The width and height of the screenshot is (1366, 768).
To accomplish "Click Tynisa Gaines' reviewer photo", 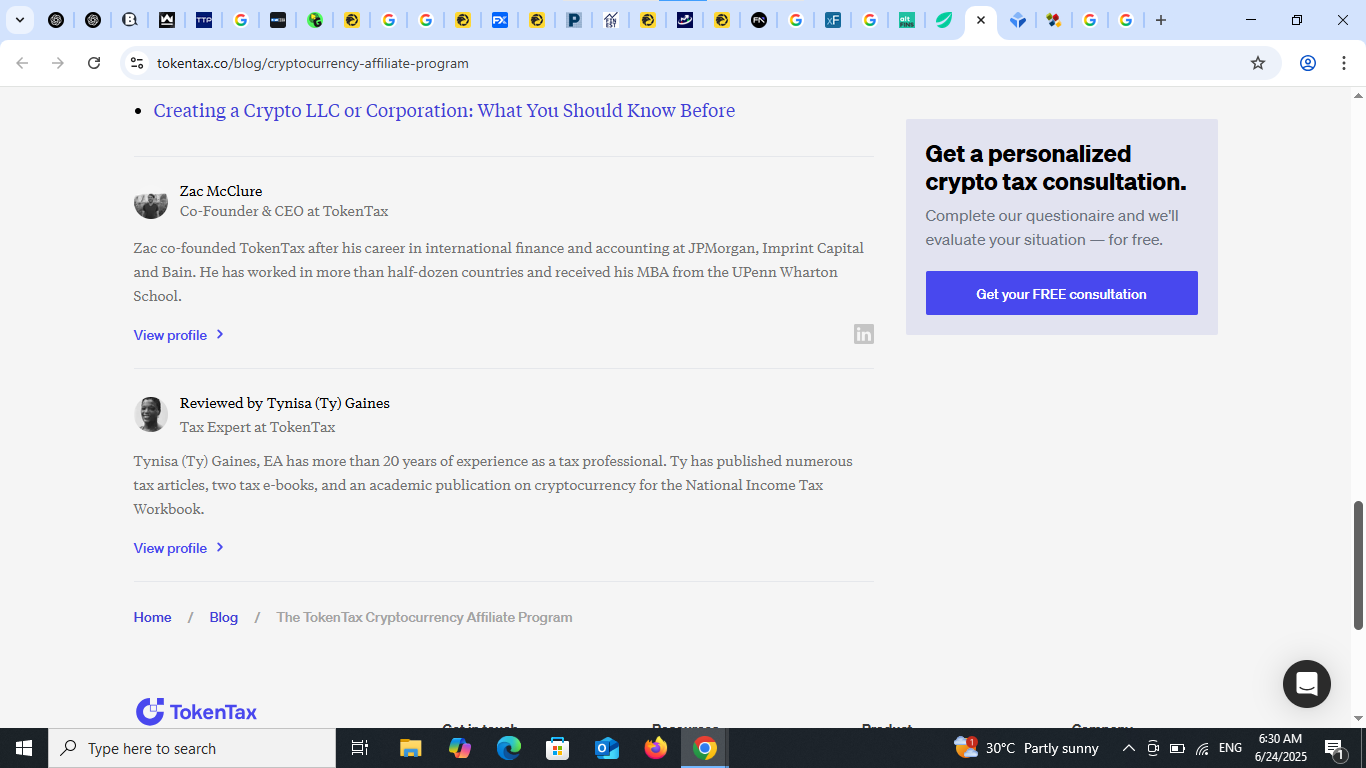I will [151, 414].
